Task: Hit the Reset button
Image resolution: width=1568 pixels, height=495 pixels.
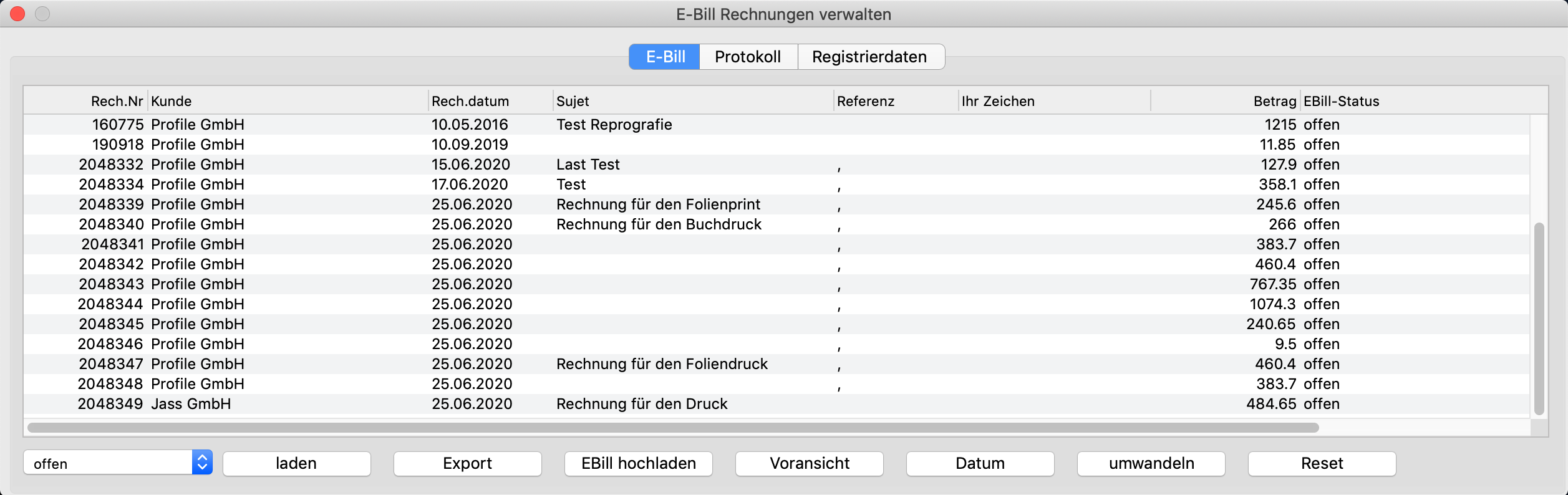Action: tap(1322, 463)
